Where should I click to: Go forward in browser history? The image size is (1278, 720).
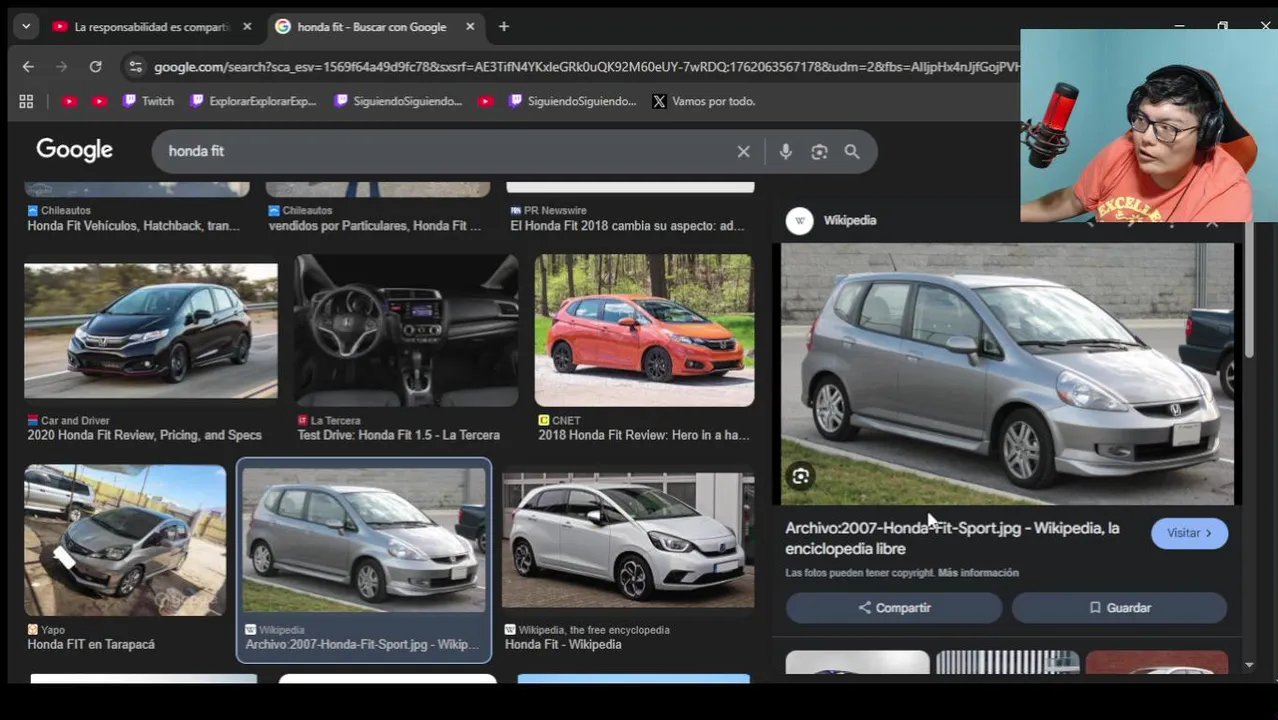point(62,67)
